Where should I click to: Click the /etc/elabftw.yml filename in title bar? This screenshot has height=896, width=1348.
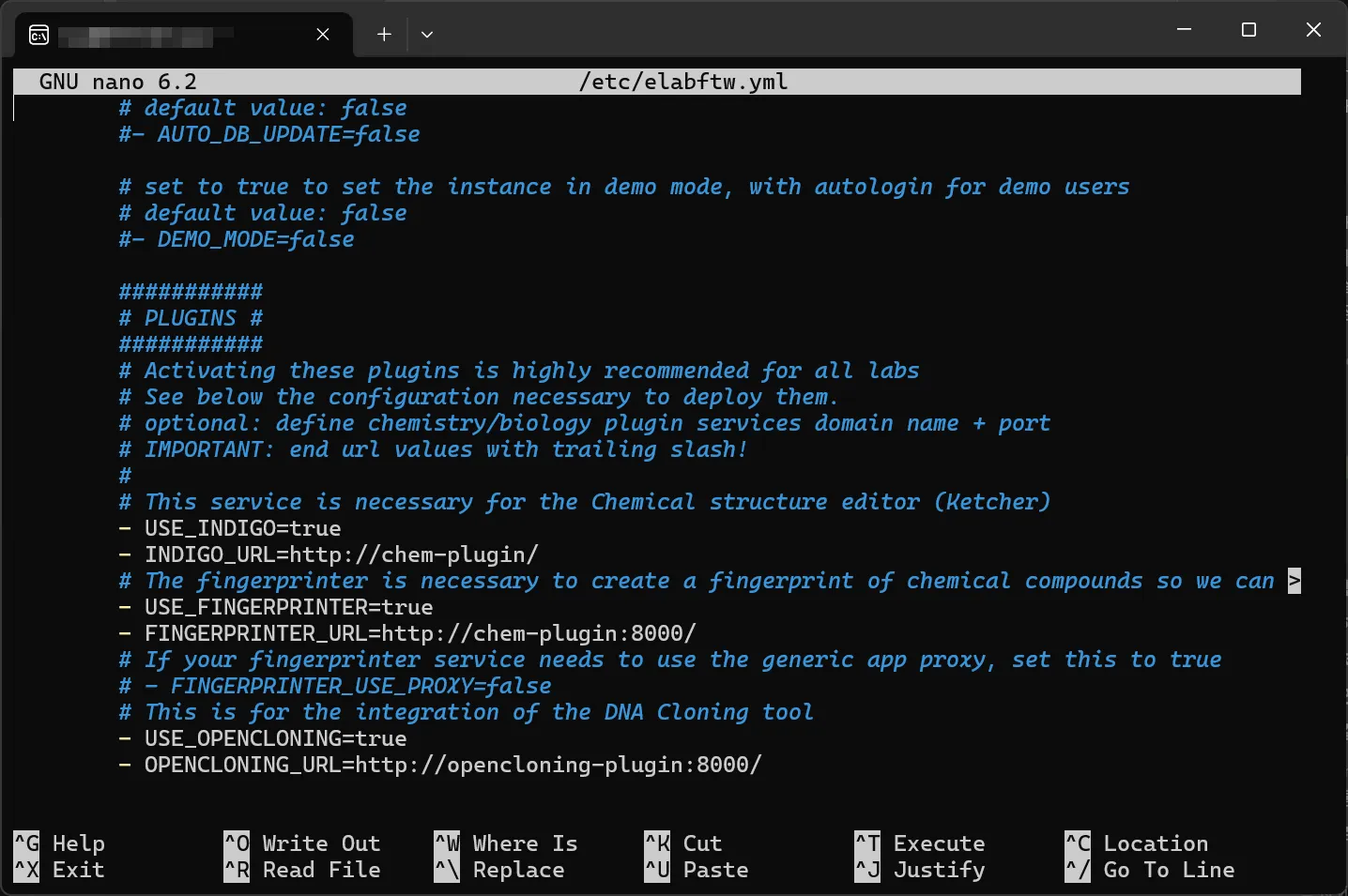pyautogui.click(x=682, y=82)
